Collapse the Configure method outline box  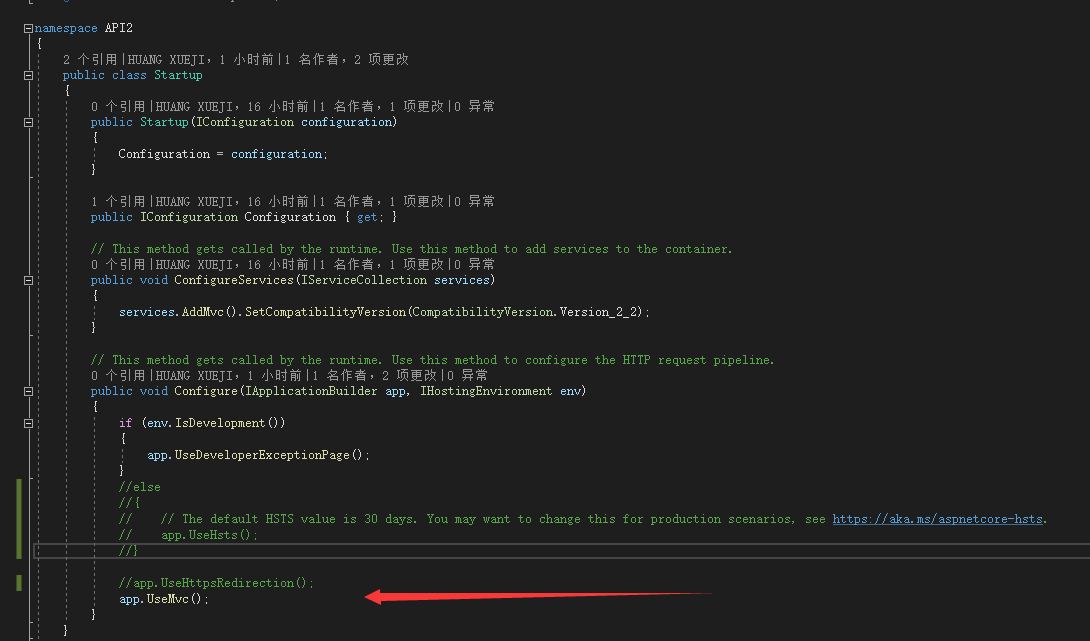tap(29, 391)
